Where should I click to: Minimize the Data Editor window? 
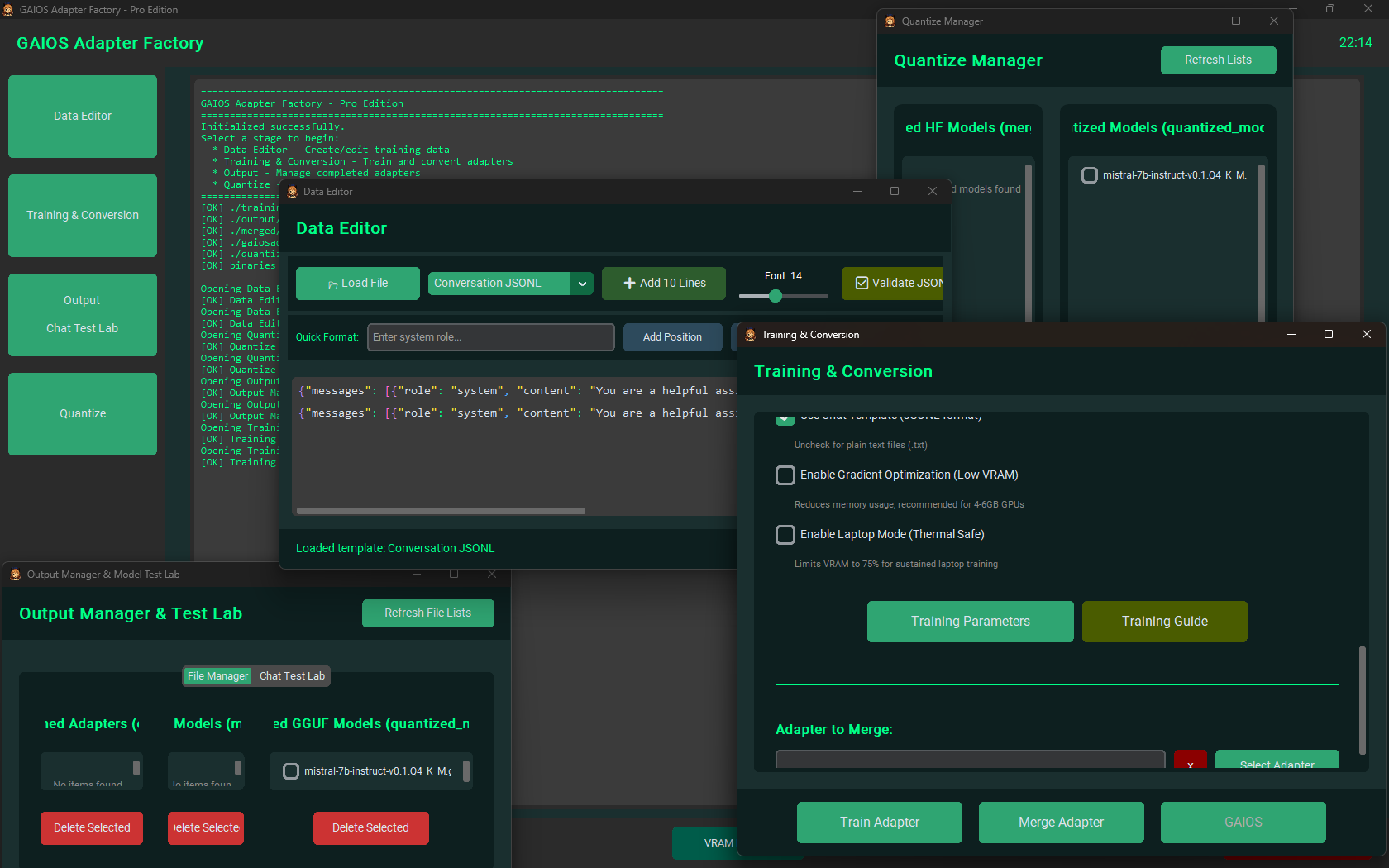(x=857, y=192)
